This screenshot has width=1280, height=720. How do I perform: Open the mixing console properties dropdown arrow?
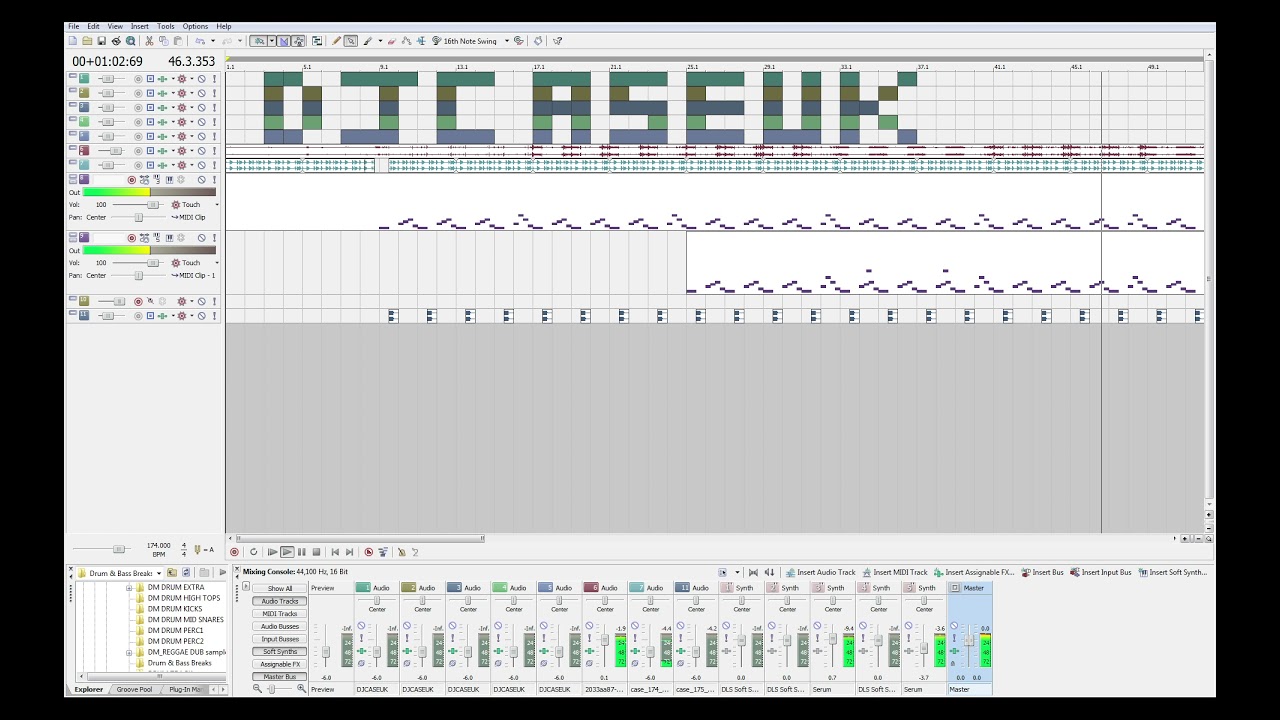click(737, 573)
